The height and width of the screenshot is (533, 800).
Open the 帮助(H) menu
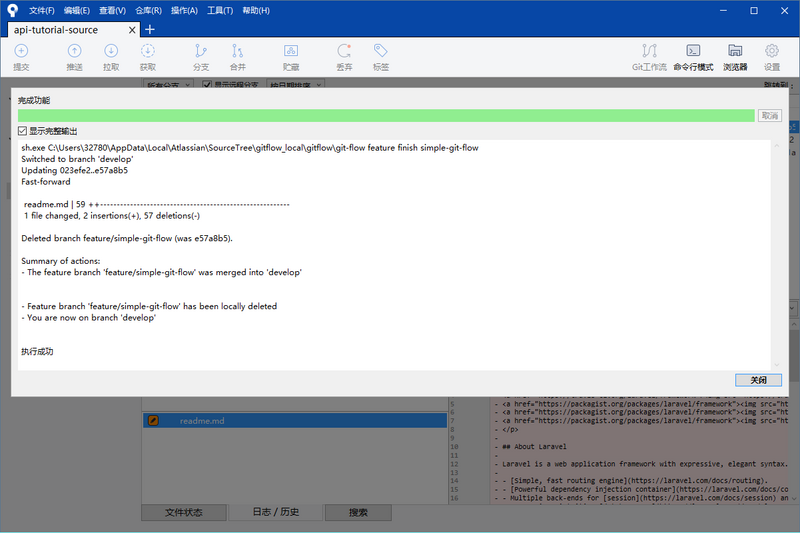[256, 11]
